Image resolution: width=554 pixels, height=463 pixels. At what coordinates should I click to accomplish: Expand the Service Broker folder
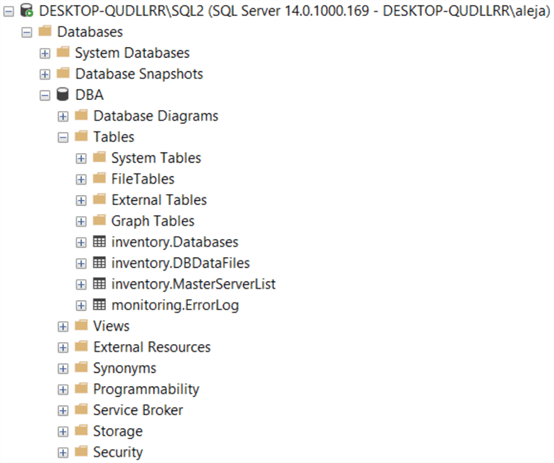point(63,411)
